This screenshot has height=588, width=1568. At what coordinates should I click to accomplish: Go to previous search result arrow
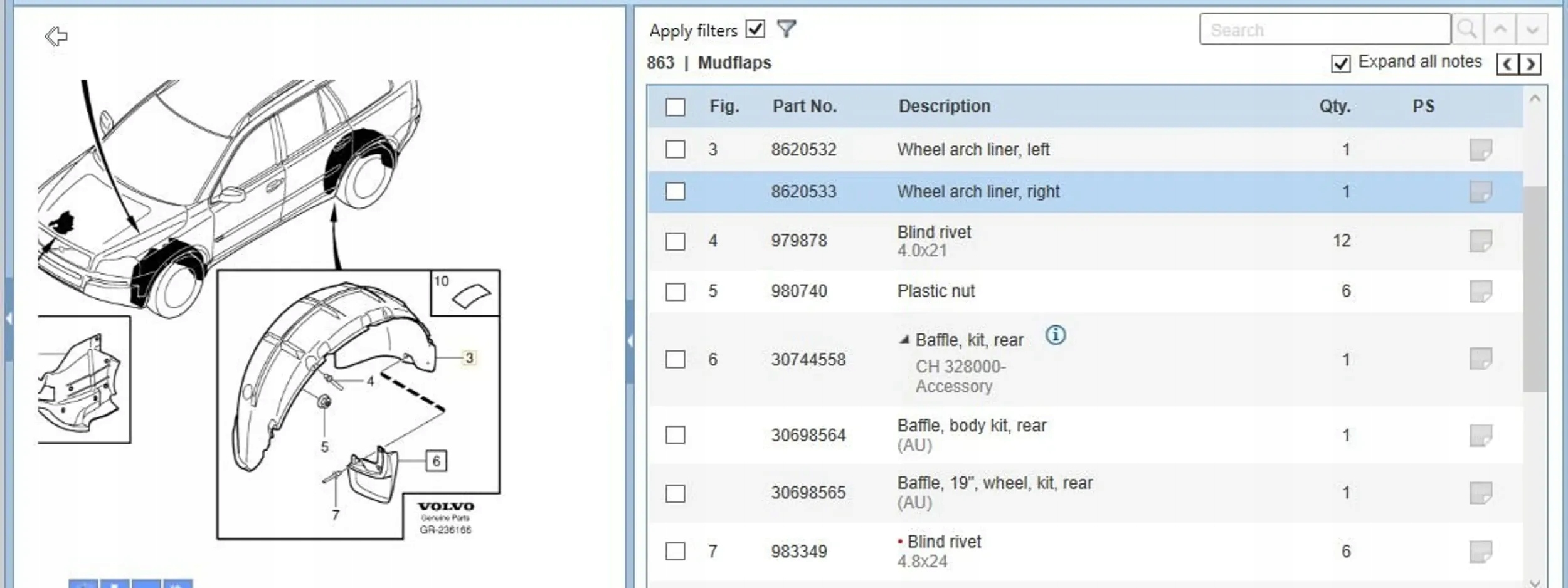(x=1500, y=29)
